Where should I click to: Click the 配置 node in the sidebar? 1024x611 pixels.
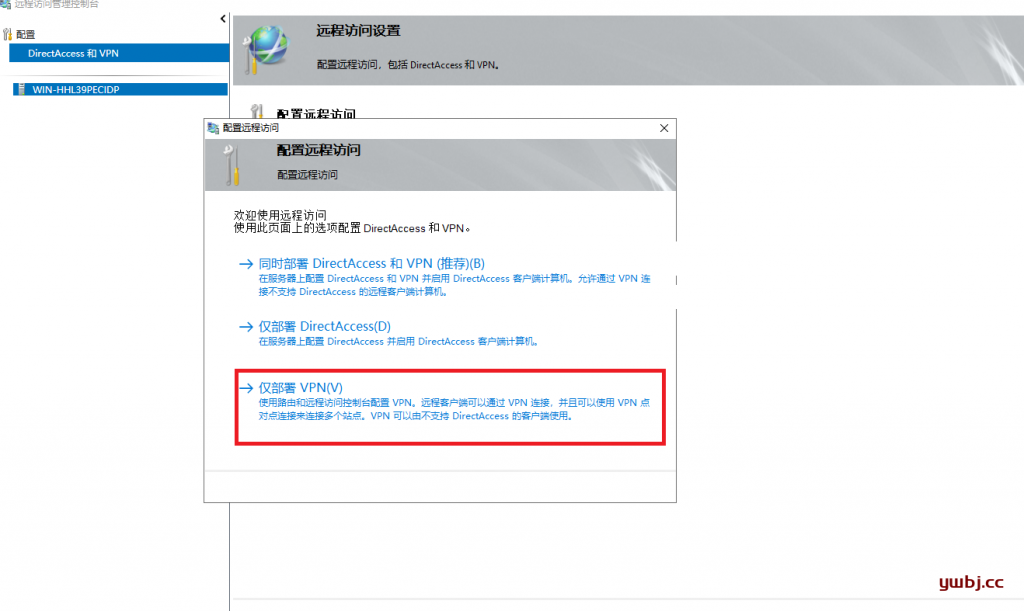[x=25, y=35]
